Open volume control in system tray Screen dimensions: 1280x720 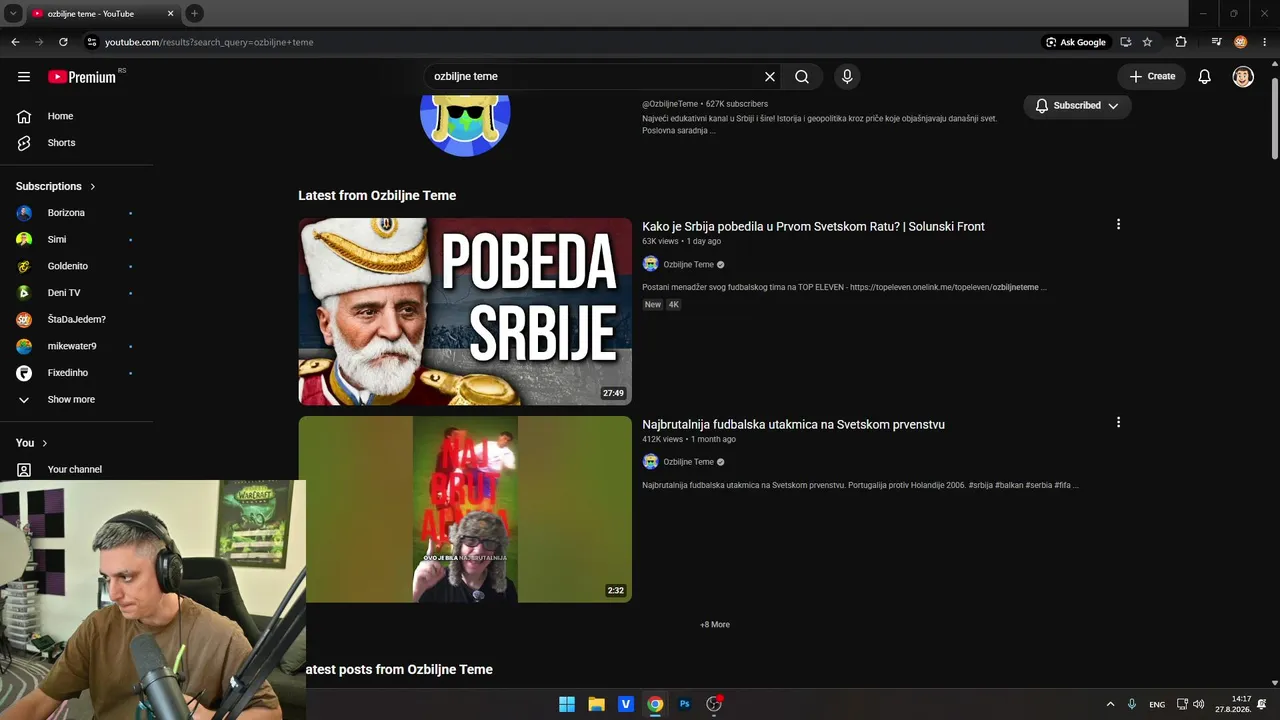1199,704
